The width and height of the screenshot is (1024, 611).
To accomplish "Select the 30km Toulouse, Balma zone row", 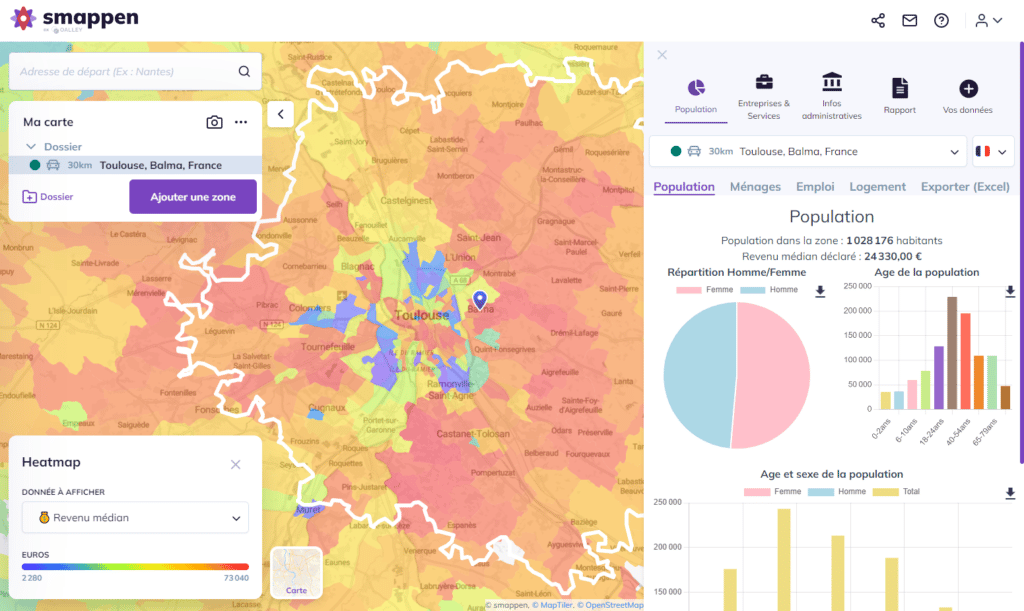I will click(x=135, y=165).
